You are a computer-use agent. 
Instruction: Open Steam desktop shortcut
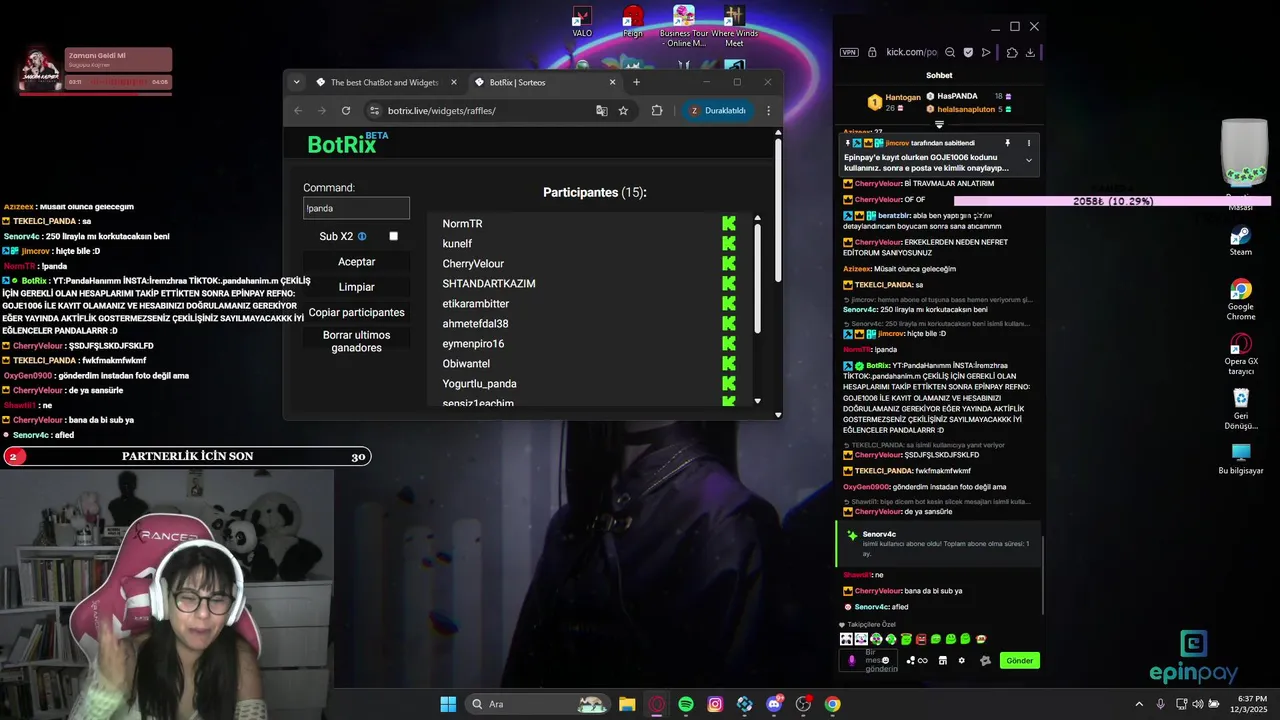[1240, 242]
